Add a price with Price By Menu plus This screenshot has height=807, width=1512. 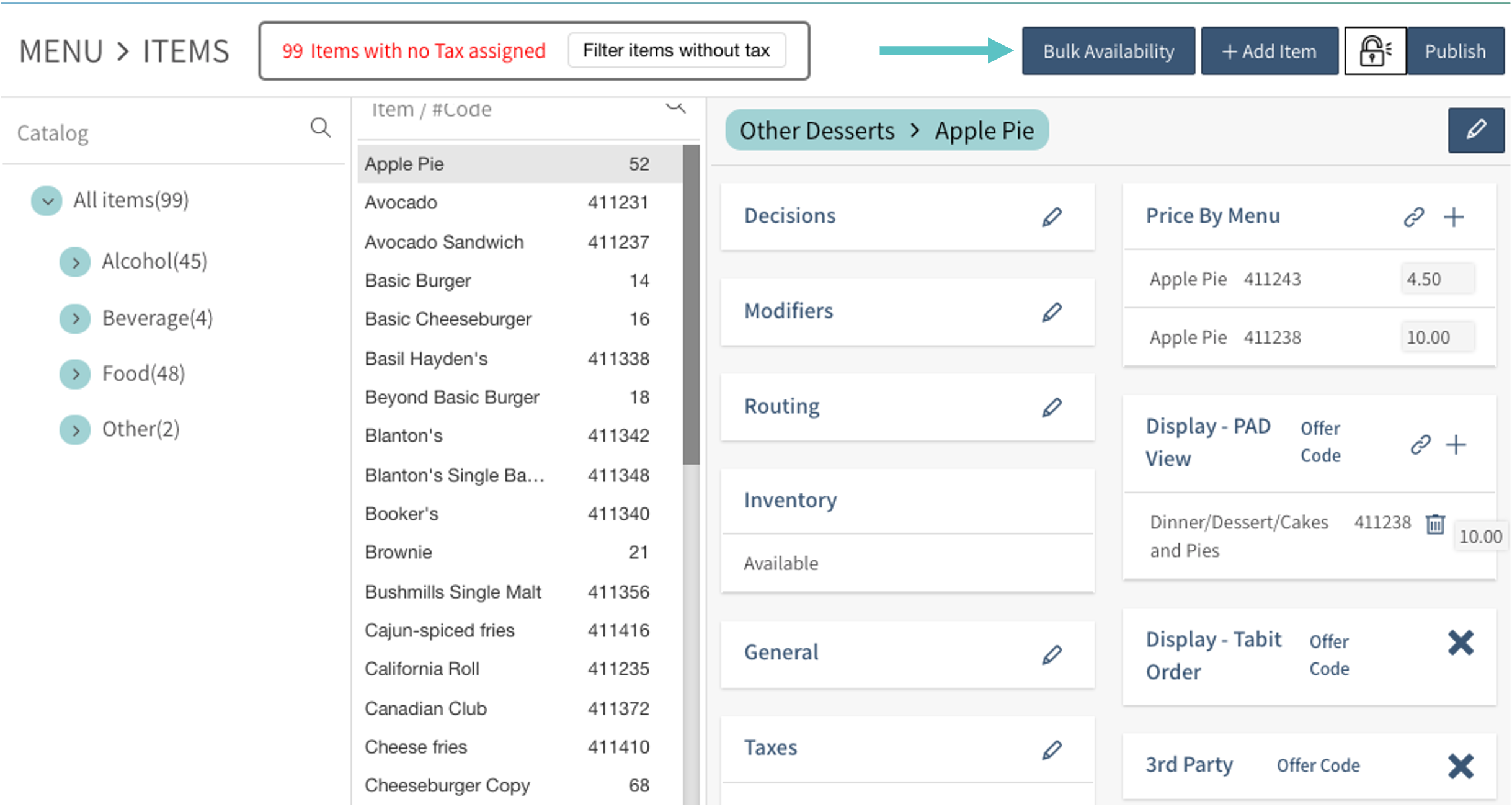pos(1454,216)
